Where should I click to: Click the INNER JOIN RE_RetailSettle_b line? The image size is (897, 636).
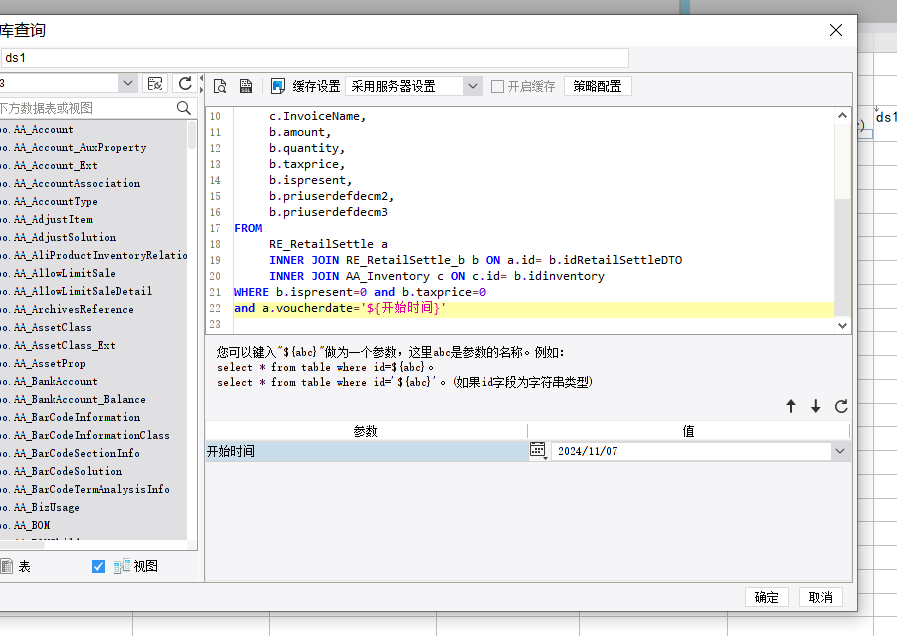tap(475, 260)
